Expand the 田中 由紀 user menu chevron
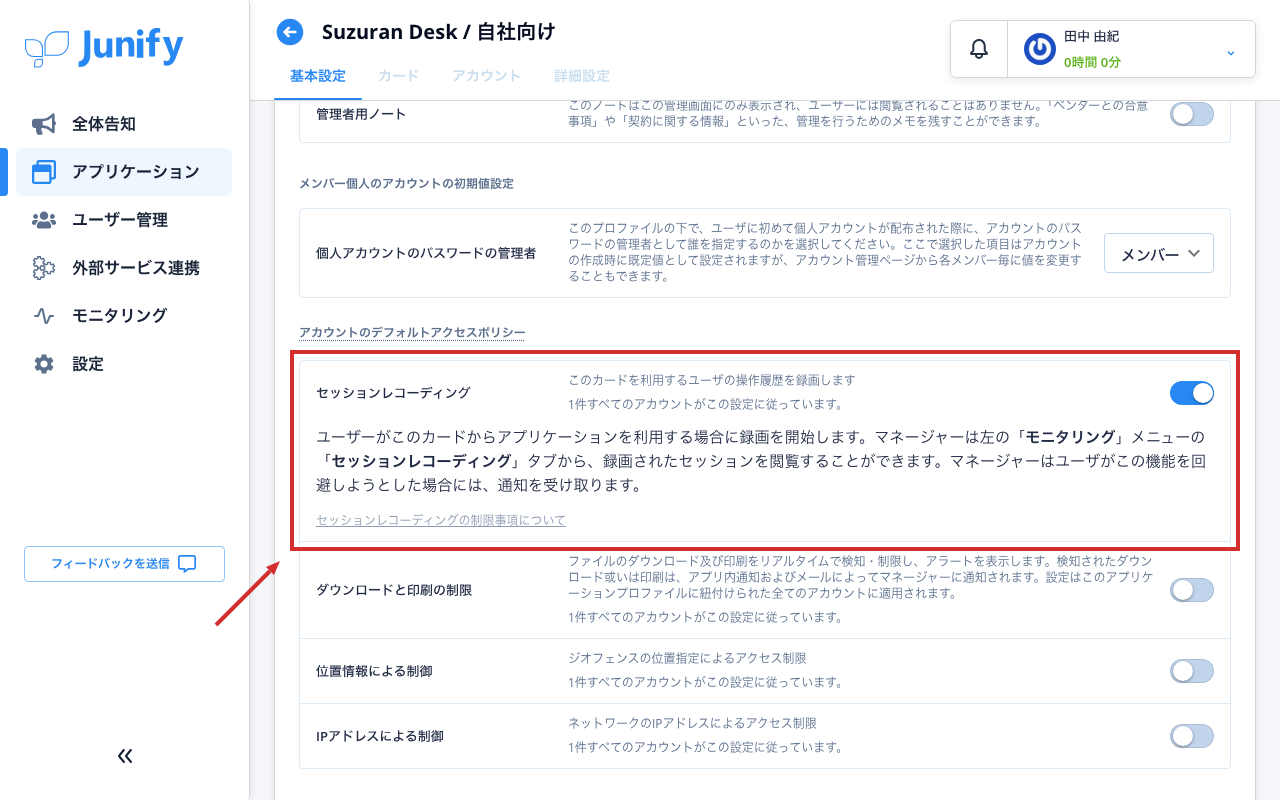1280x800 pixels. pyautogui.click(x=1231, y=52)
